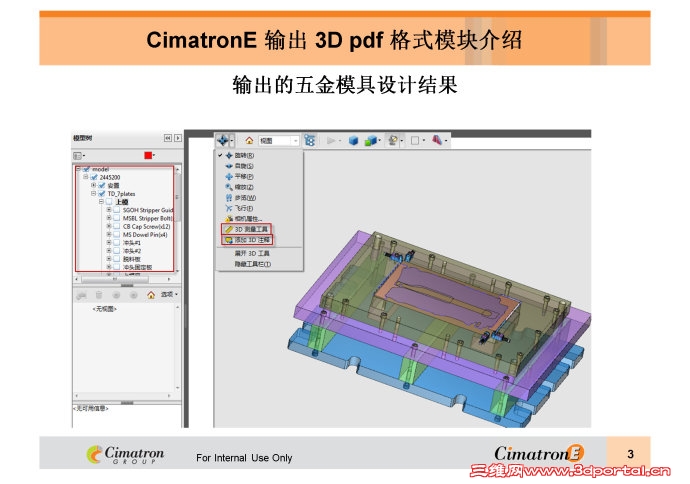Collapse the TD_7plates tree node
The width and height of the screenshot is (690, 484).
pyautogui.click(x=93, y=193)
